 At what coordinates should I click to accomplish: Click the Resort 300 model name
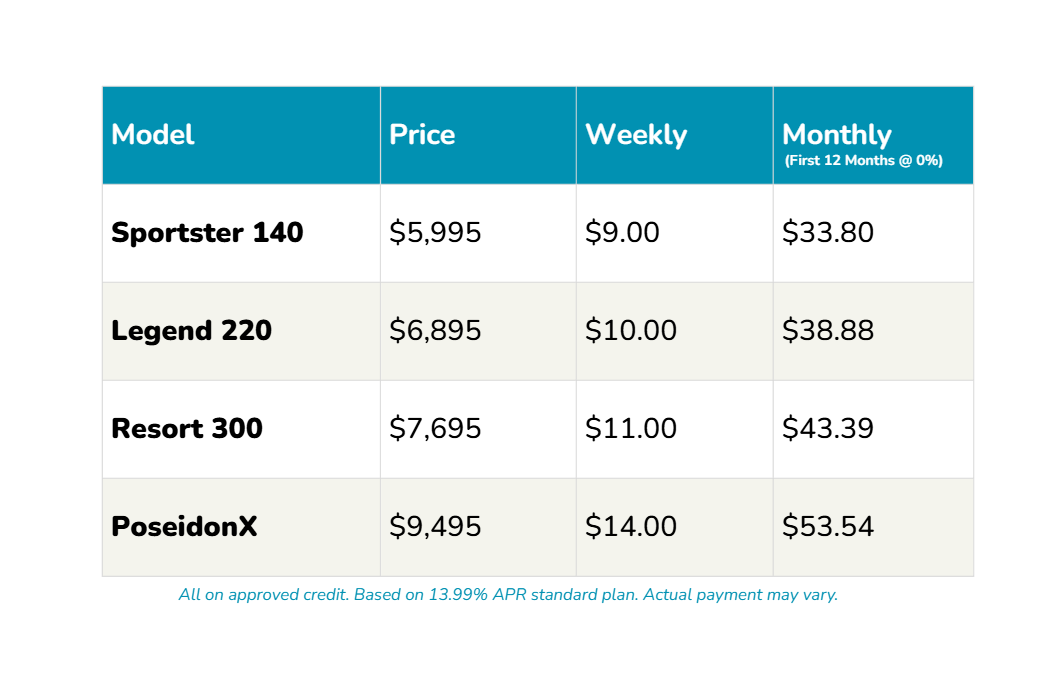tap(187, 429)
